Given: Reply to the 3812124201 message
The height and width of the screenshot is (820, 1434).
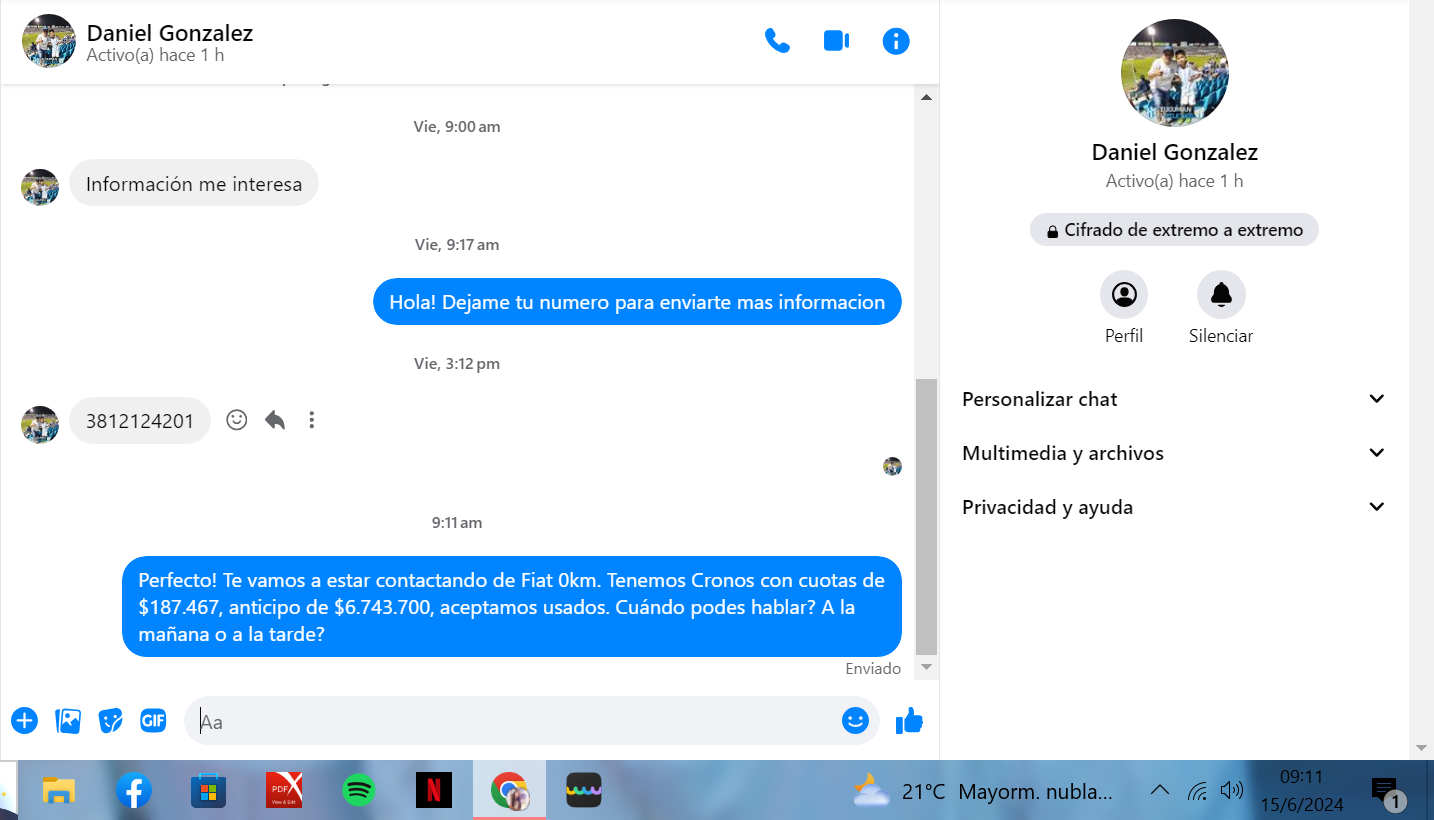Looking at the screenshot, I should click(275, 420).
